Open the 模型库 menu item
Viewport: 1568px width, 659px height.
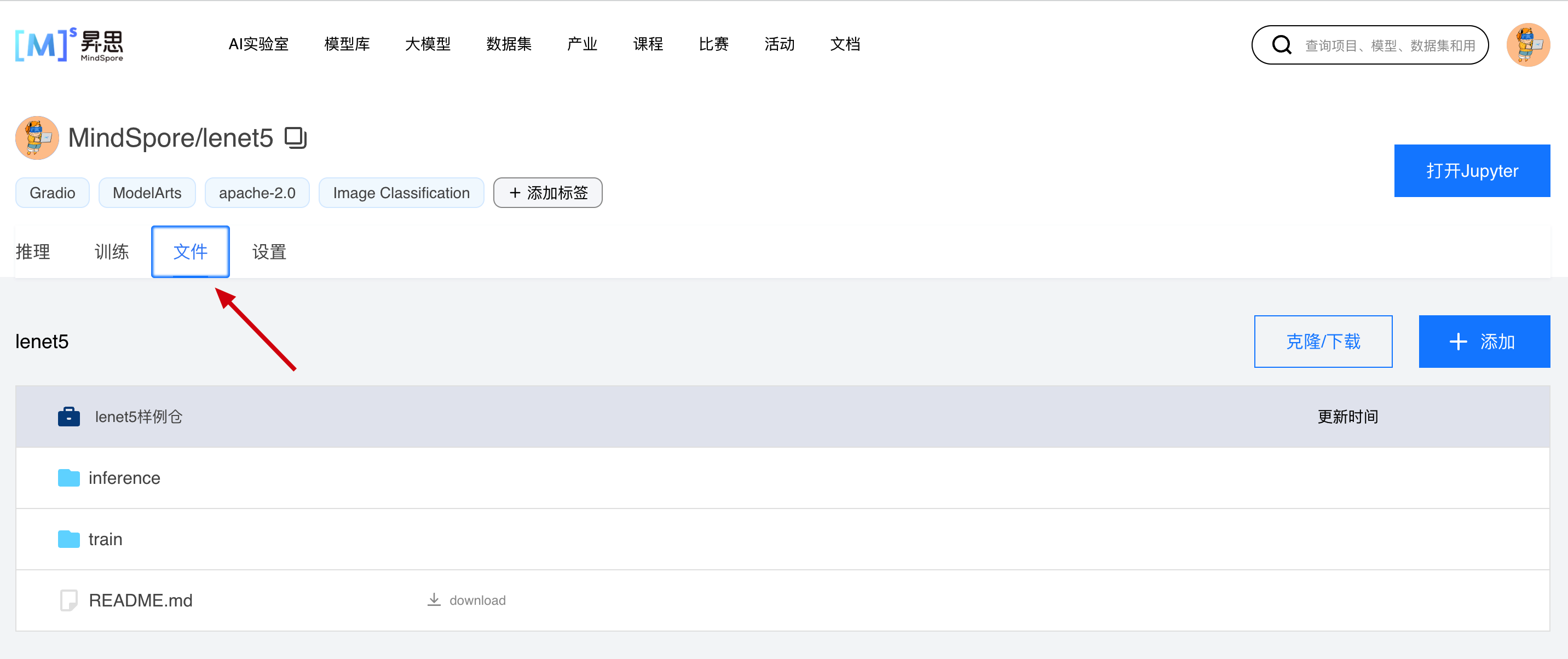[x=347, y=44]
